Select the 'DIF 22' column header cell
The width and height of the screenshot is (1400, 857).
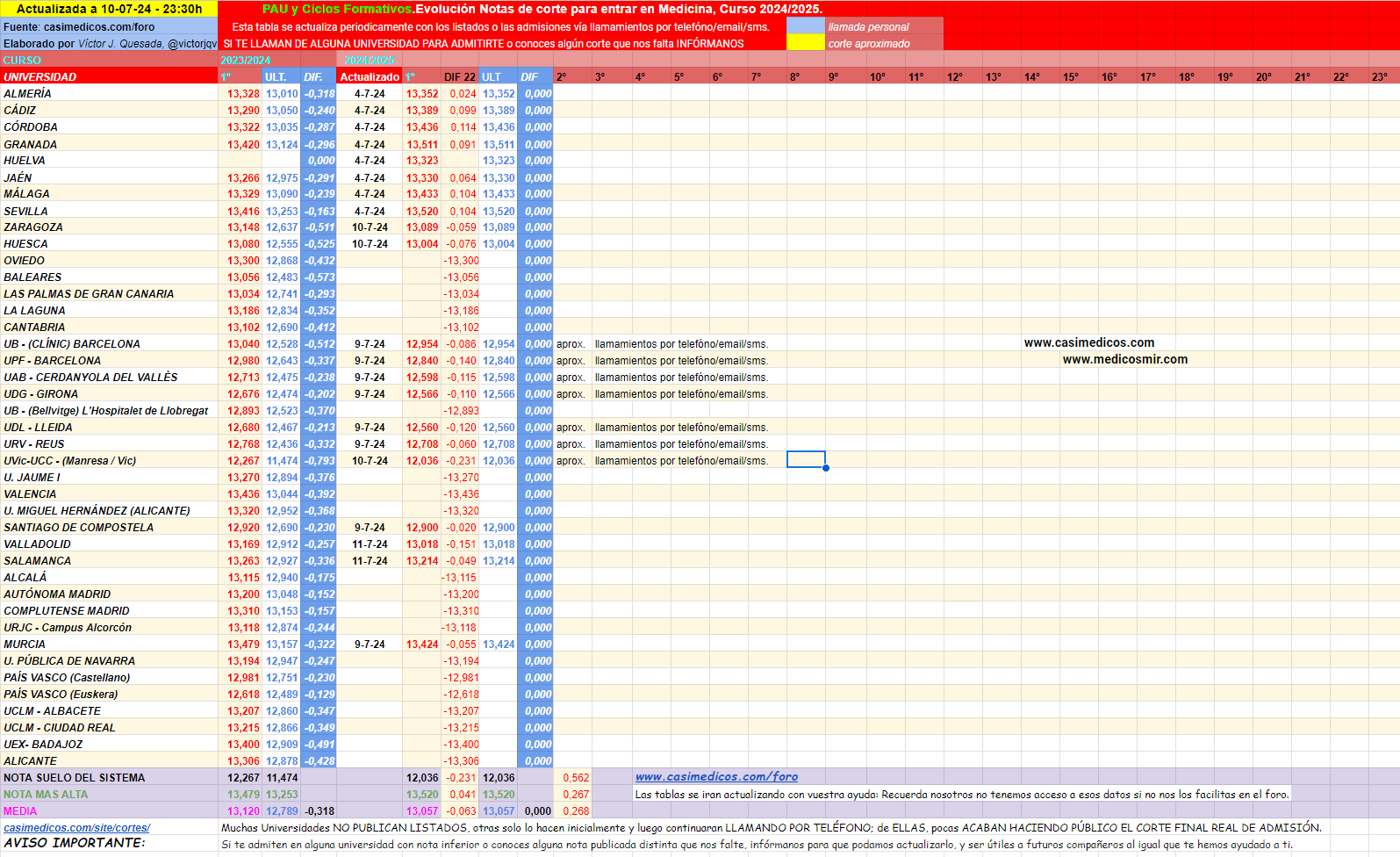pos(459,77)
